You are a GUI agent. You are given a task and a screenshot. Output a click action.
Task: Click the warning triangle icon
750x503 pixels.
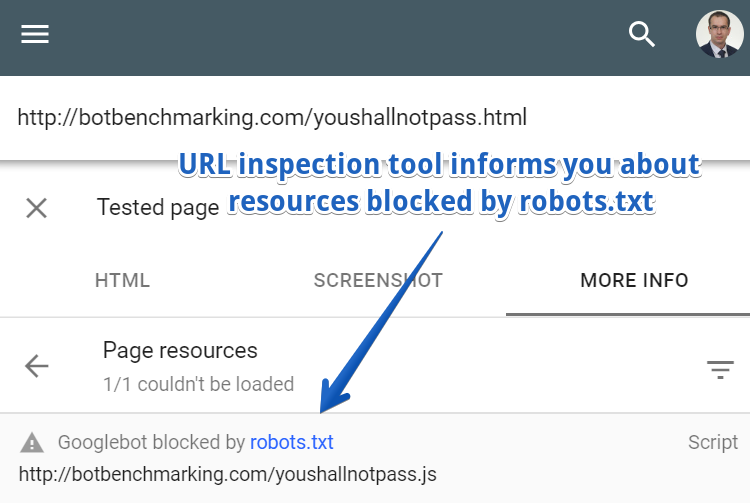pos(32,442)
